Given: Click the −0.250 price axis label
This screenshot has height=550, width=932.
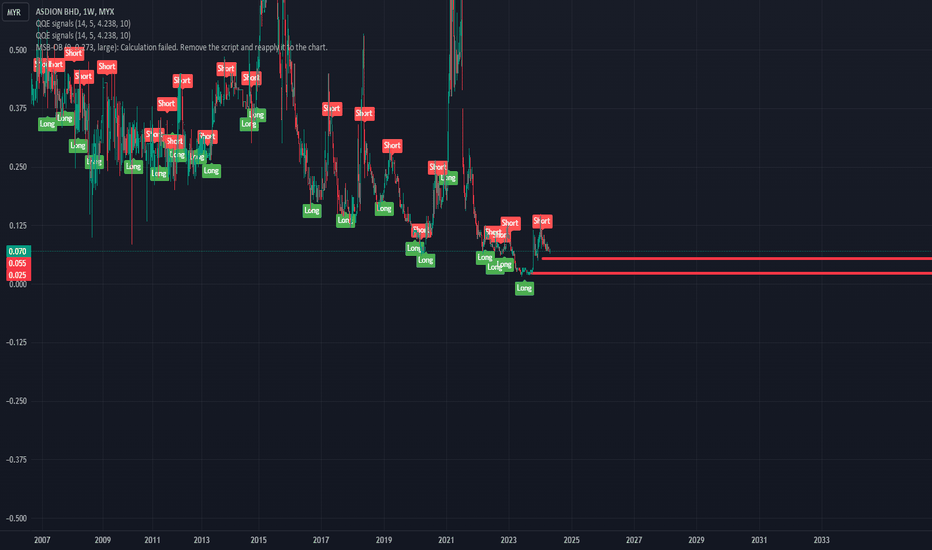Looking at the screenshot, I should click(x=17, y=401).
